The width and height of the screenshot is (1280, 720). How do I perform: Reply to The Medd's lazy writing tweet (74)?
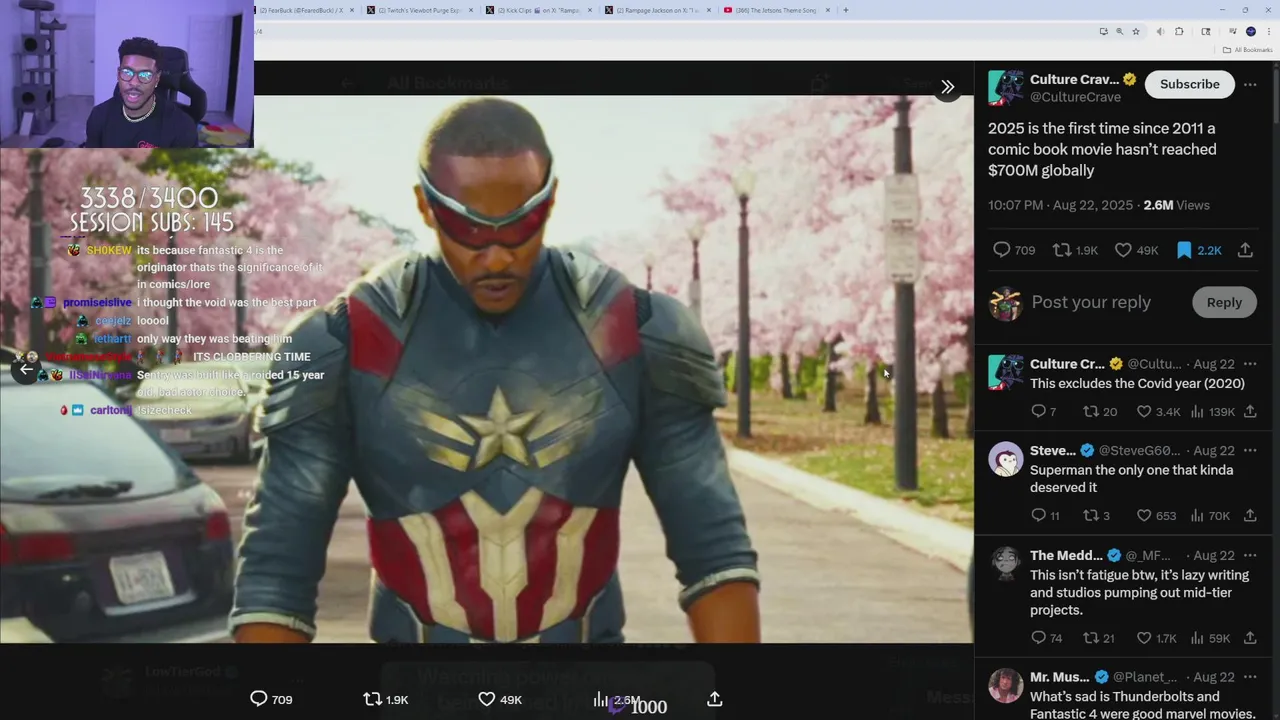(1046, 638)
